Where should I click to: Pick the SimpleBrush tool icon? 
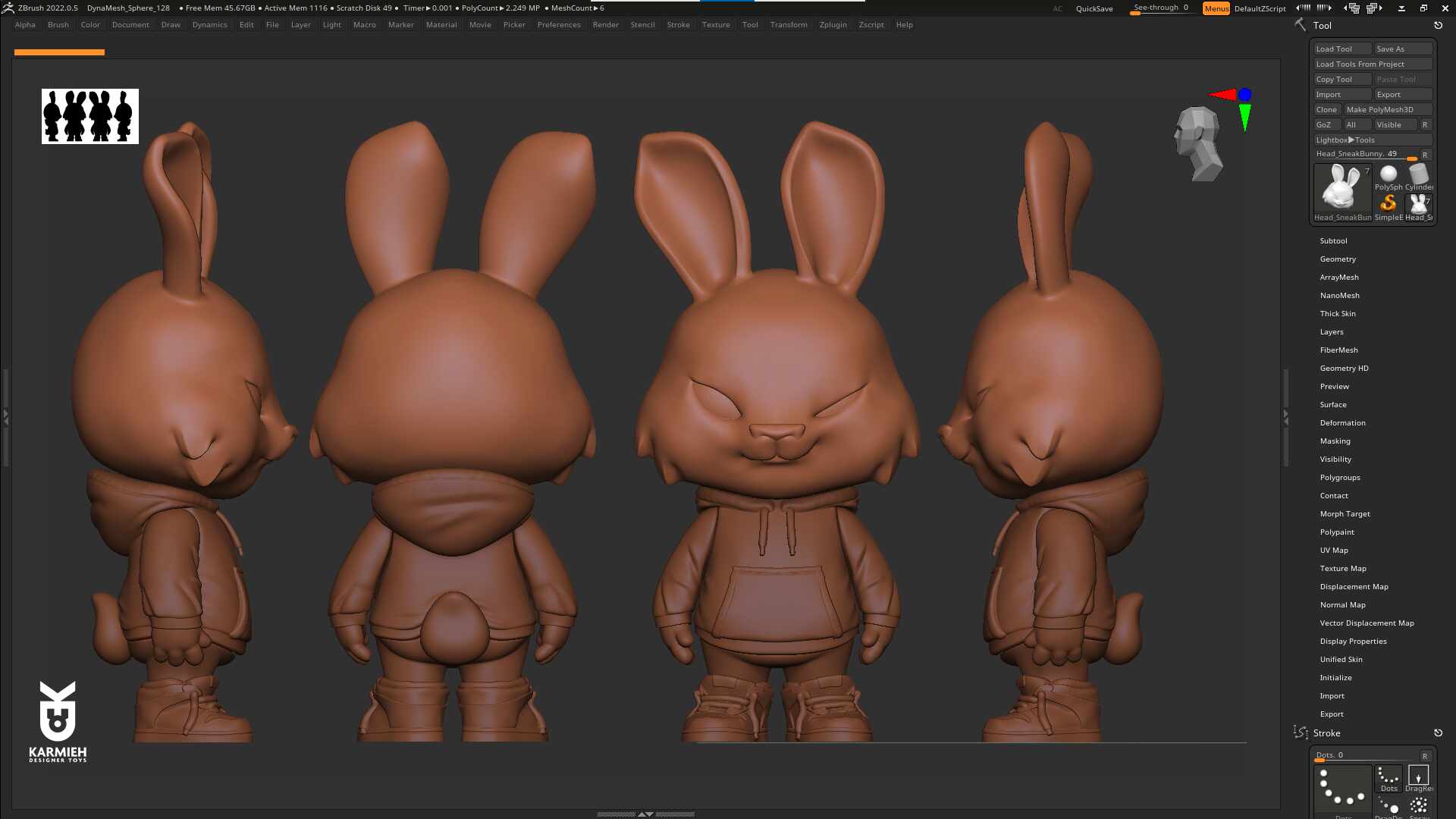pyautogui.click(x=1388, y=203)
